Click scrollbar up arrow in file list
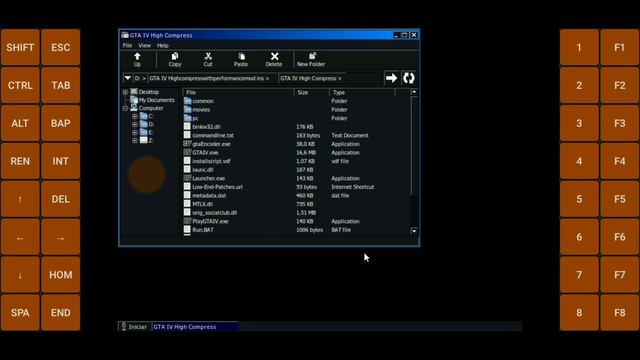640x360 pixels. coord(414,92)
